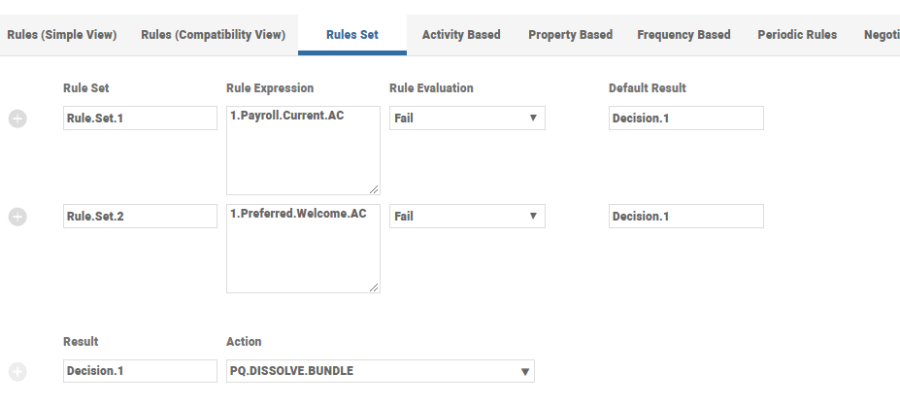Switch to Rules (Simple View) tab
The image size is (900, 407).
point(62,35)
